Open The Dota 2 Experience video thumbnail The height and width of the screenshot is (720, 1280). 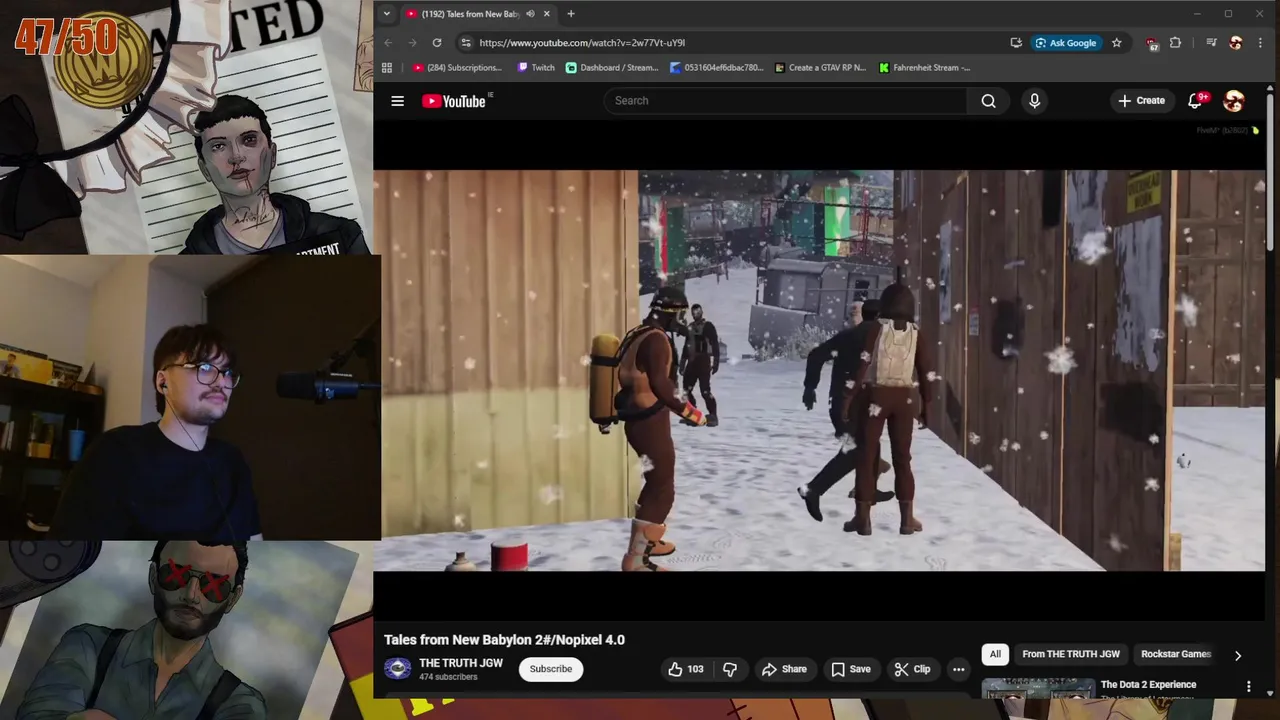tap(1038, 688)
